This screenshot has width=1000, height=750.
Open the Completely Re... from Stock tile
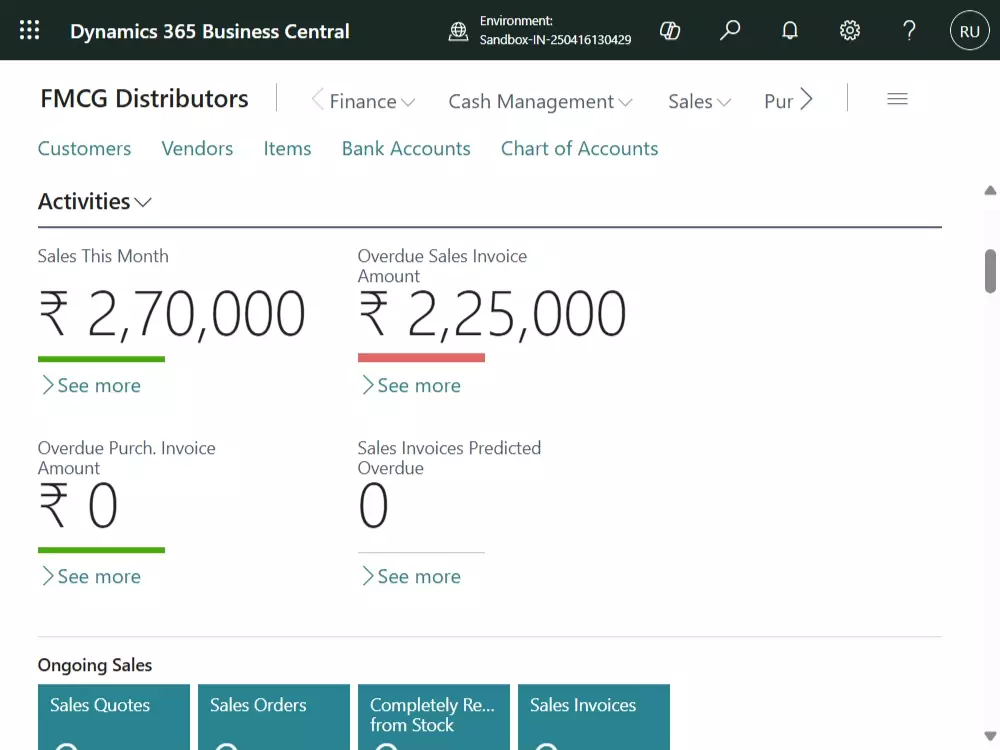(434, 717)
